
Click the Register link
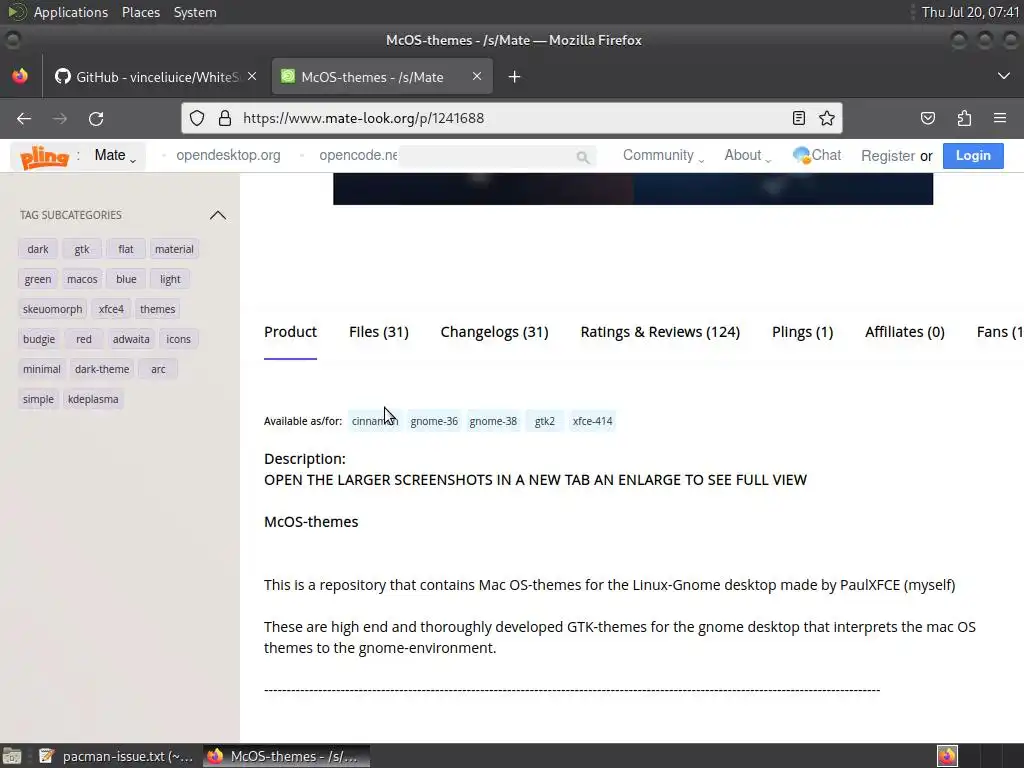coord(888,156)
